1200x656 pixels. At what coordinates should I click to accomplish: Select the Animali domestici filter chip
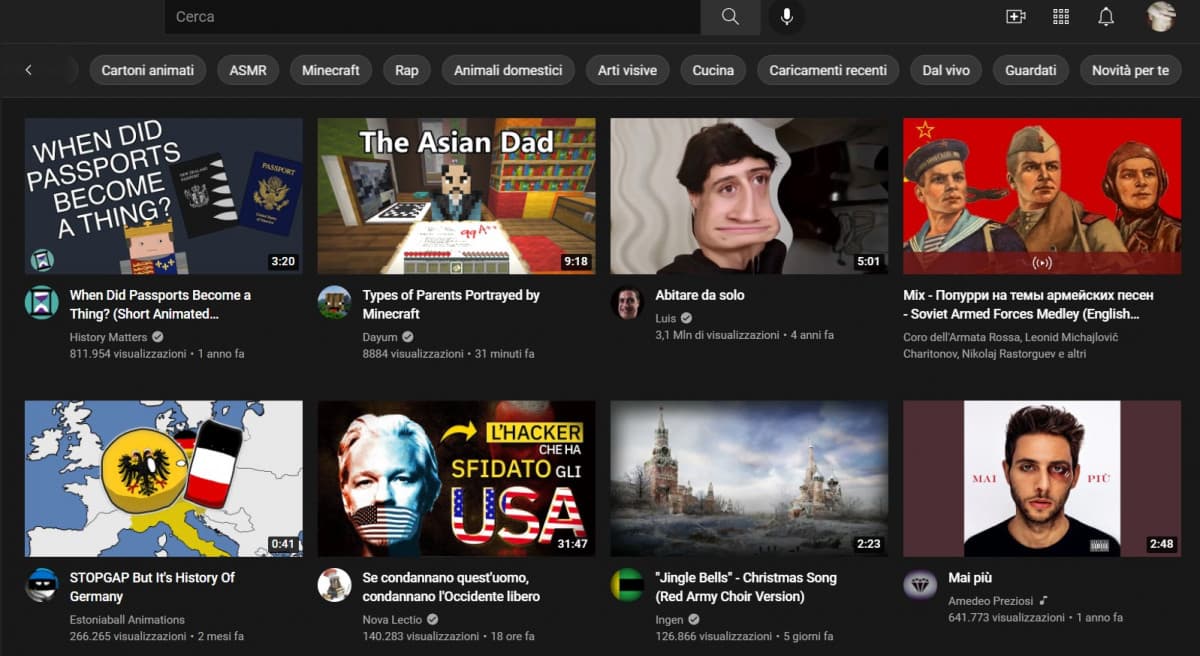[x=508, y=70]
